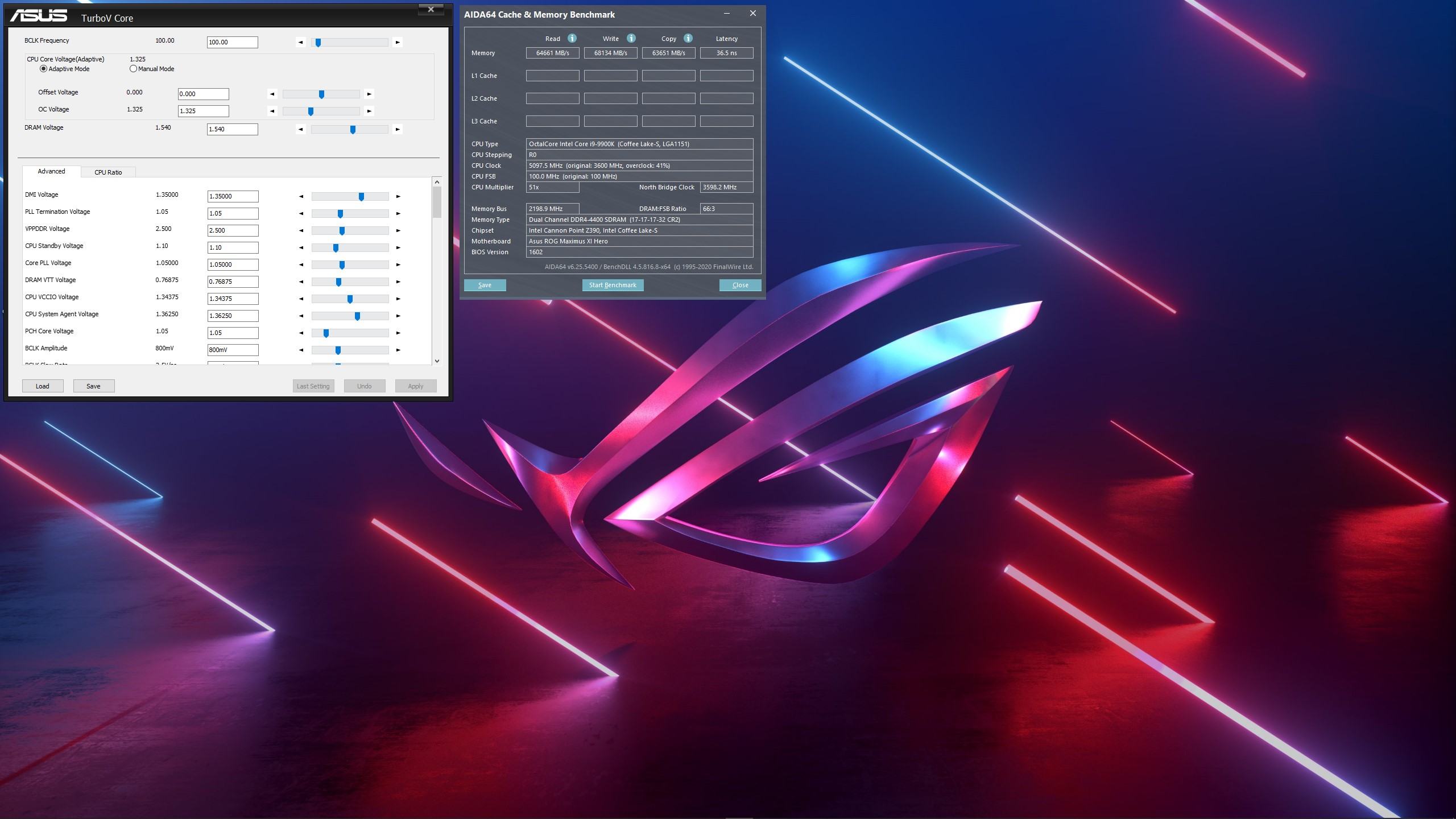Increase VPPDDR Voltage with right arrow
Screen dimensions: 1456x819
398,230
